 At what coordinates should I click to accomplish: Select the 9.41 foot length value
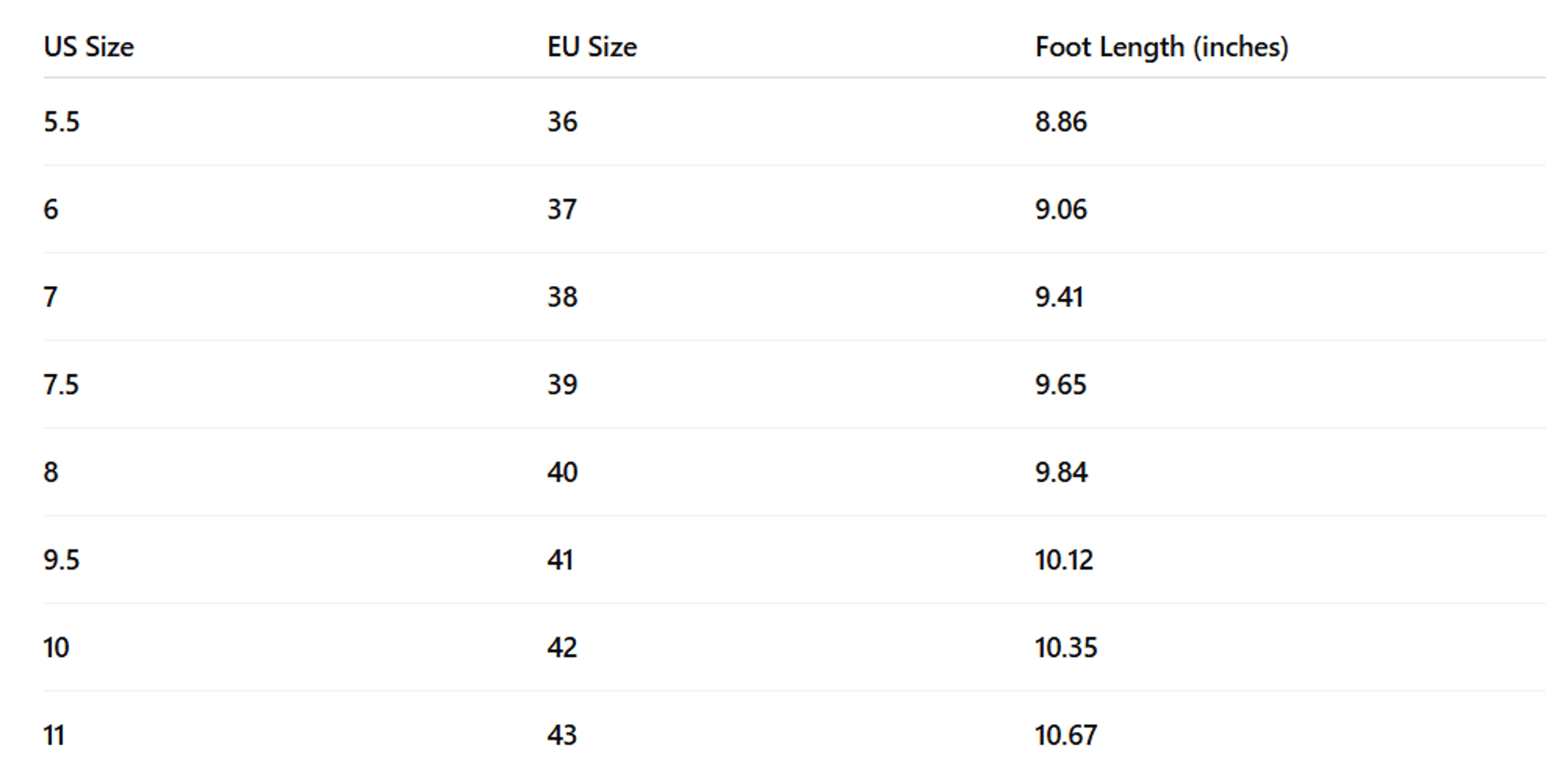pos(1060,297)
